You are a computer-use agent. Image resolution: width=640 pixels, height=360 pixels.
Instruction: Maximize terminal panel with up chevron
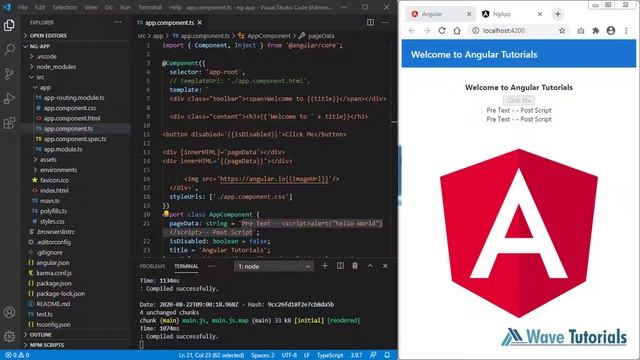coord(370,266)
